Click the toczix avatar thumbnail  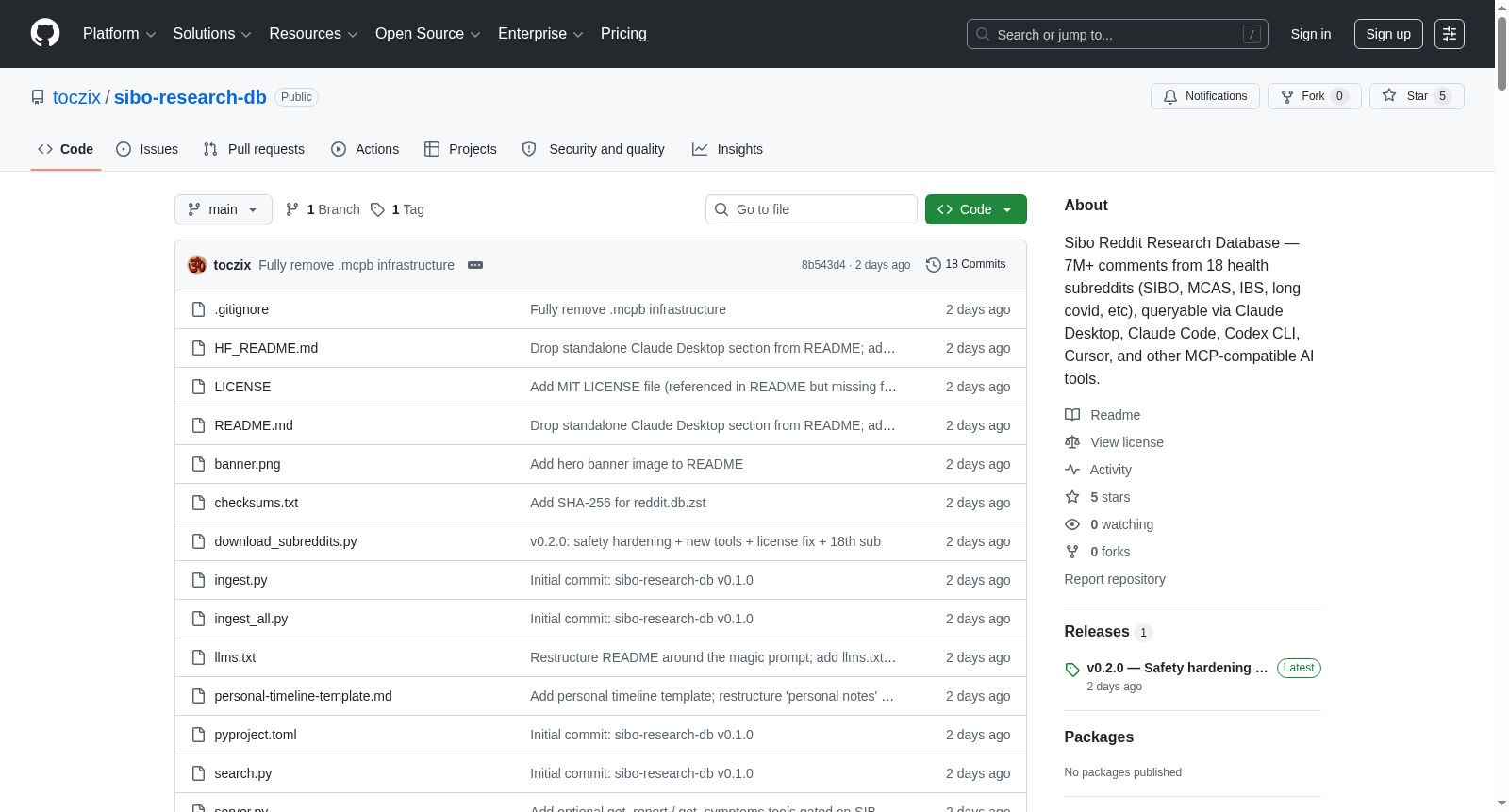[197, 265]
